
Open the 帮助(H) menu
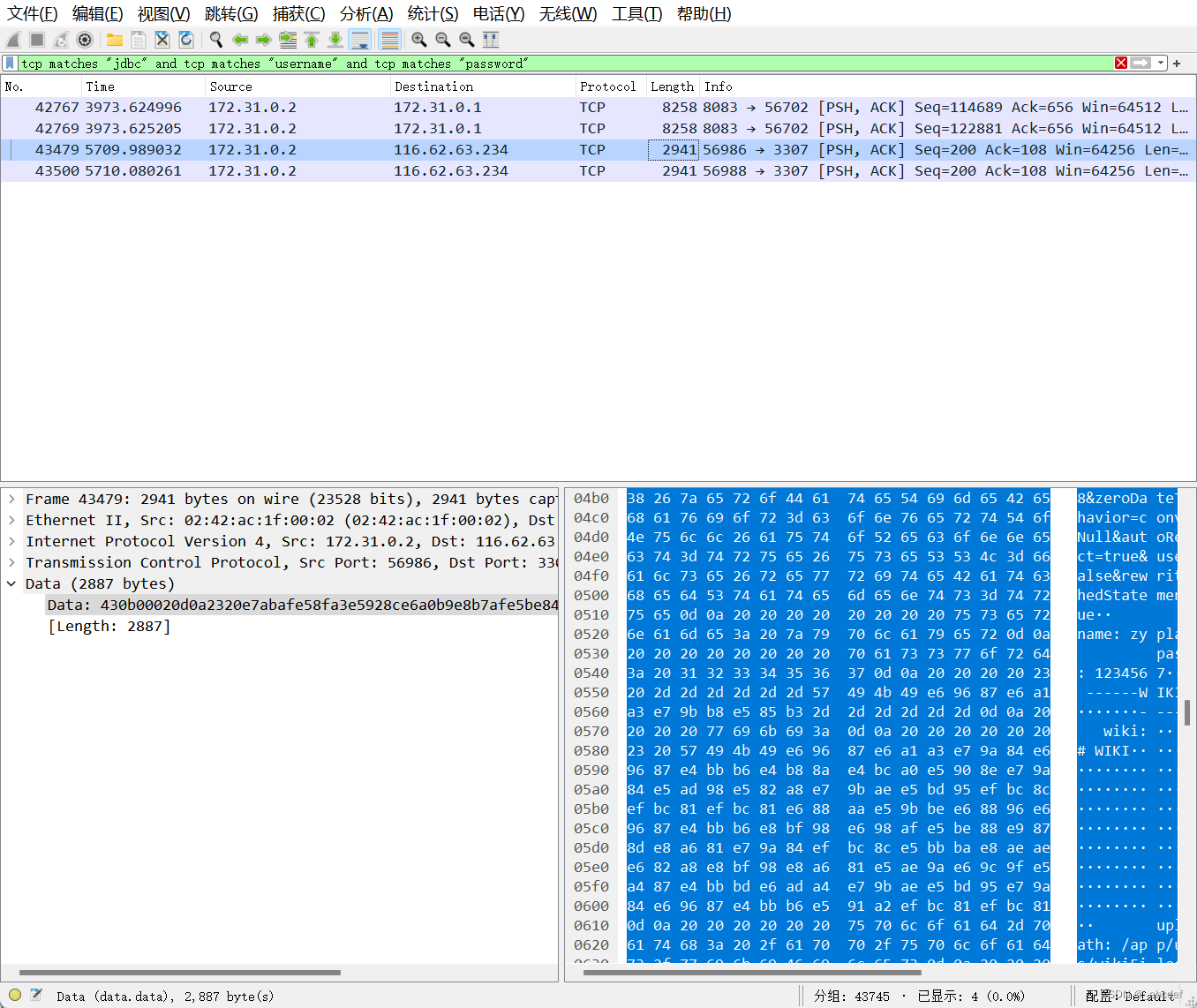(x=704, y=13)
